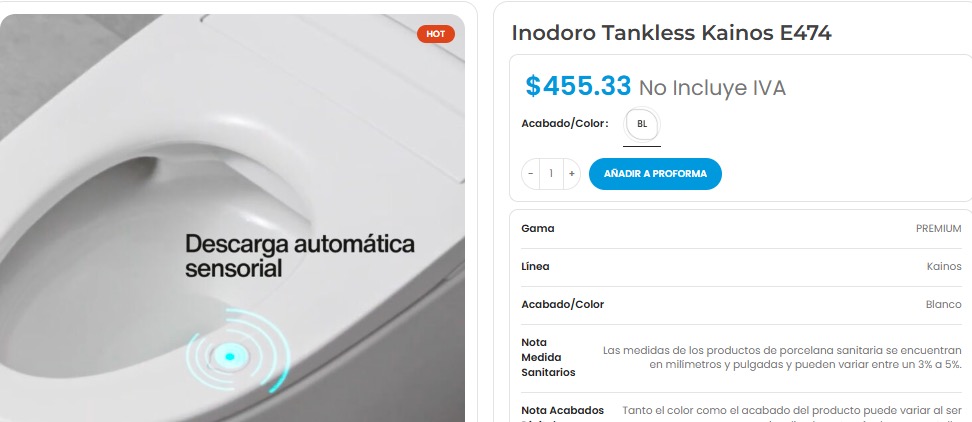Viewport: 972px width, 422px height.
Task: Open the toilet product image
Action: 232,218
